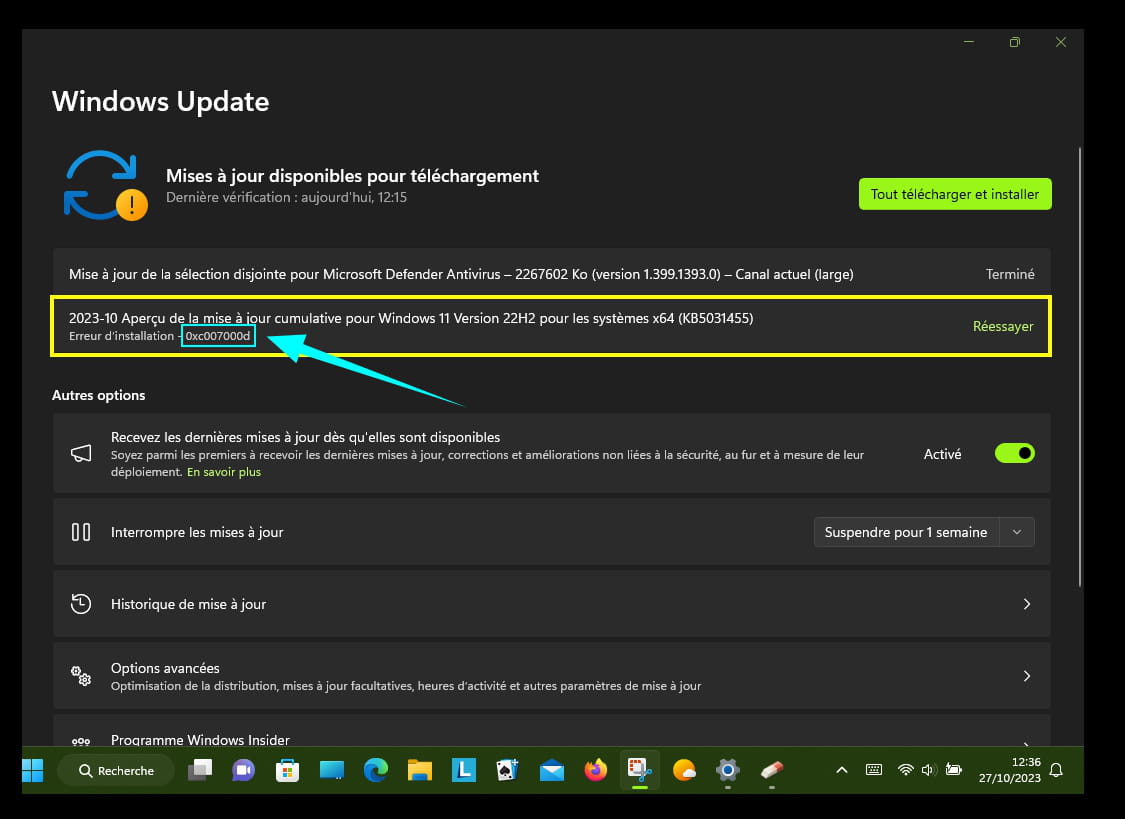The height and width of the screenshot is (819, 1125).
Task: Open Wi-Fi network settings in tray
Action: click(905, 770)
